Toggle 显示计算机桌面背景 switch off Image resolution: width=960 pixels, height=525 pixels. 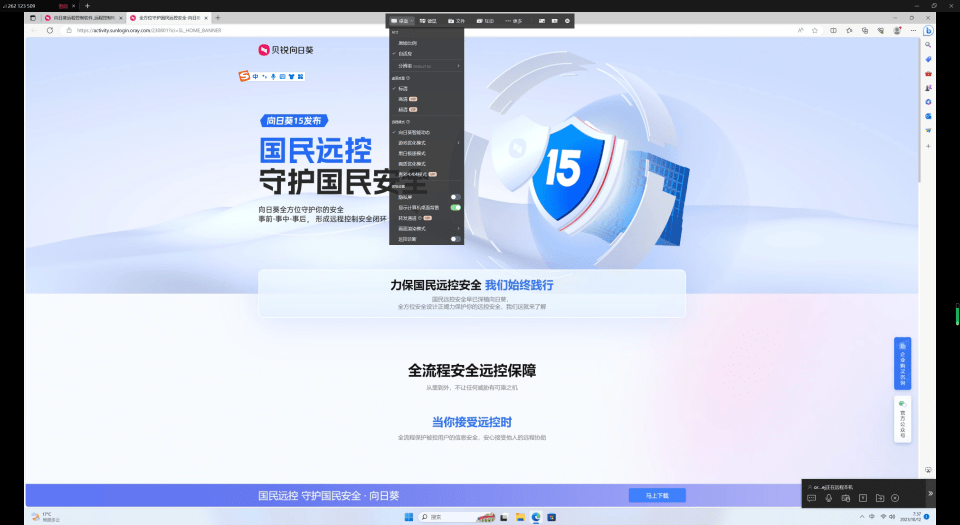coord(456,207)
